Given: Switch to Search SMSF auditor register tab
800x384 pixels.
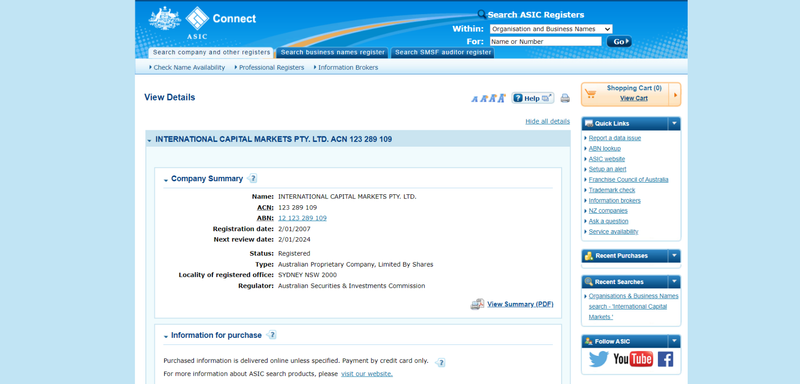Looking at the screenshot, I should pos(443,53).
